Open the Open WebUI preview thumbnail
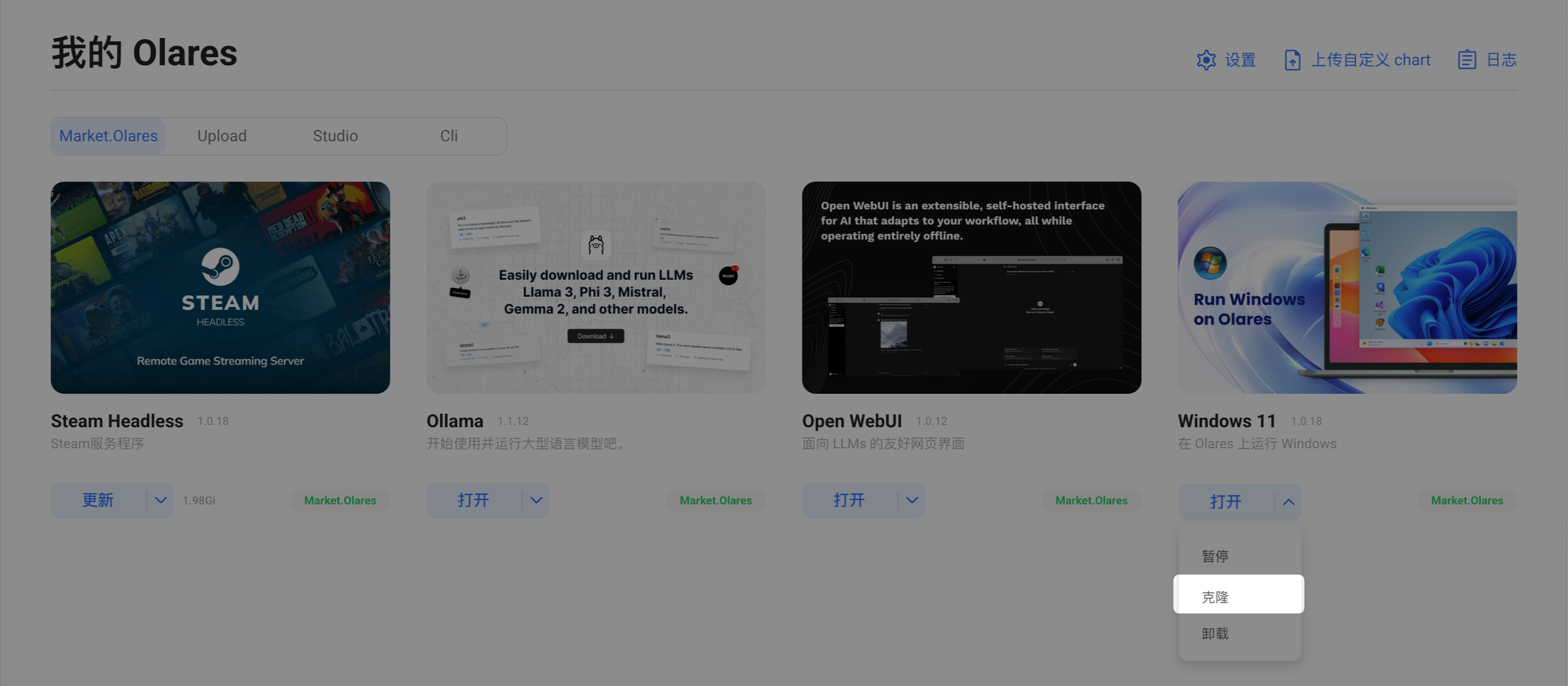This screenshot has height=686, width=1568. (x=971, y=287)
